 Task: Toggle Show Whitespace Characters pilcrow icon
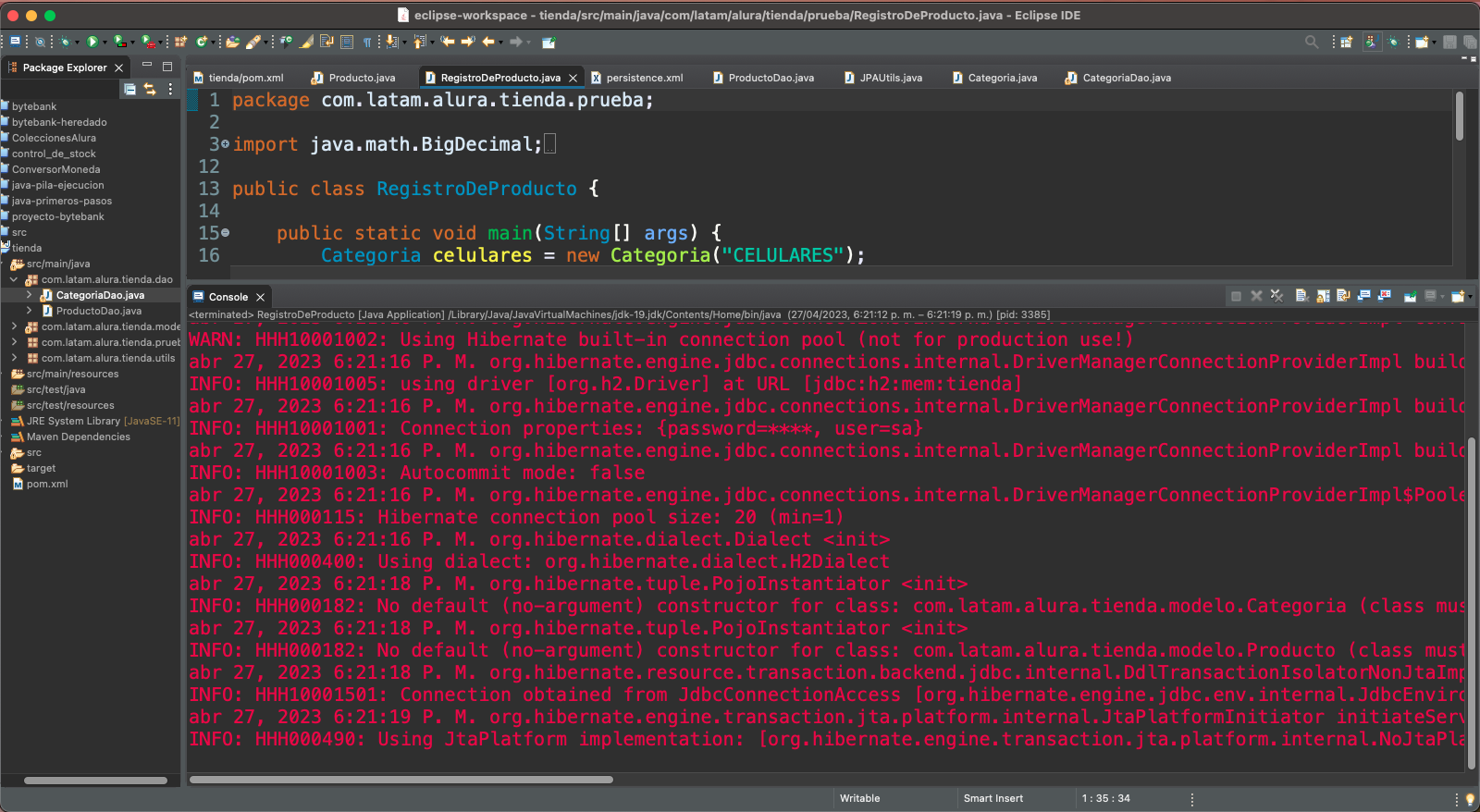point(367,42)
